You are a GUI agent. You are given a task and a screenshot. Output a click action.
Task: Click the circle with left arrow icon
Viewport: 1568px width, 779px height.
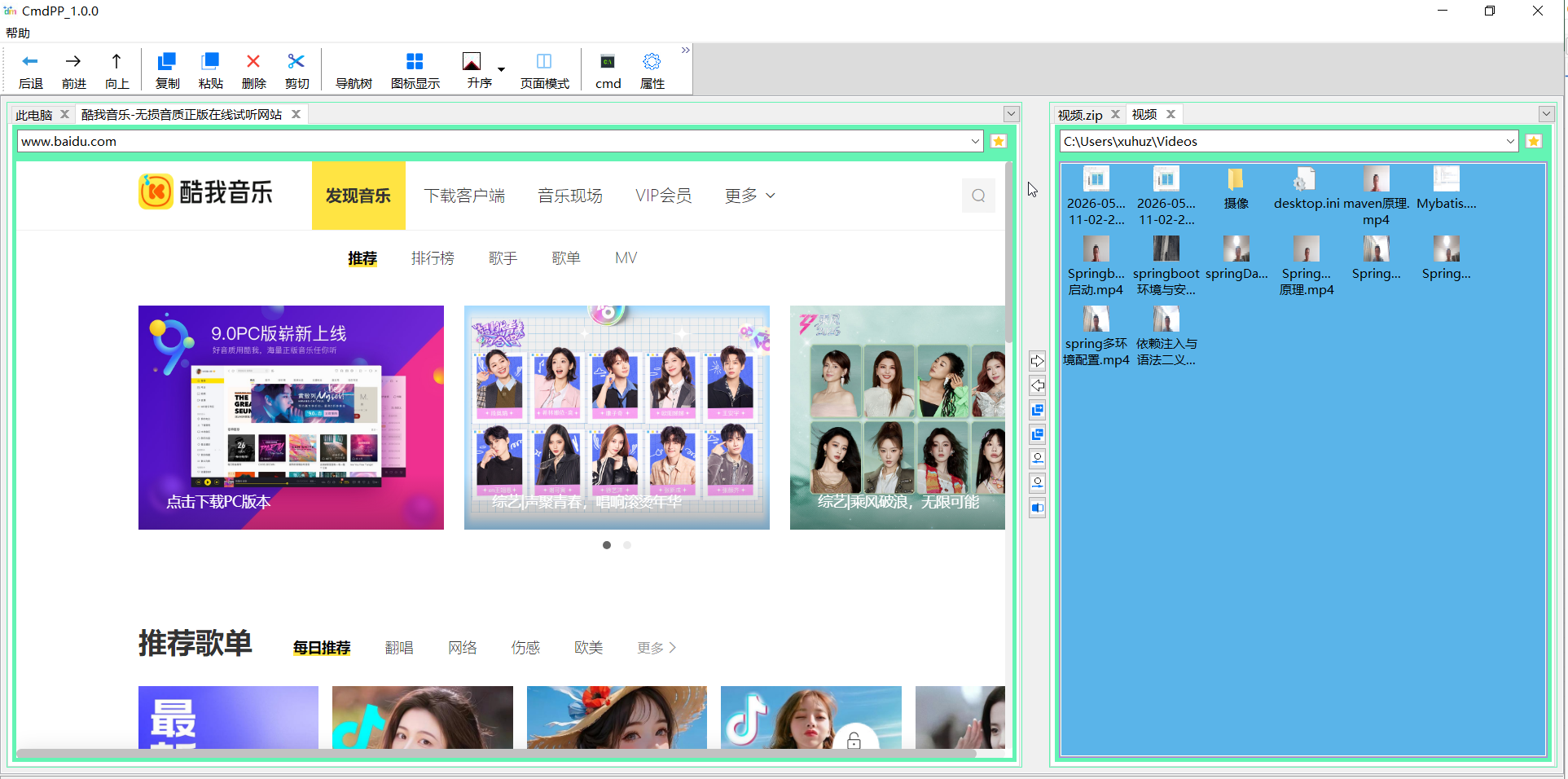1037,459
